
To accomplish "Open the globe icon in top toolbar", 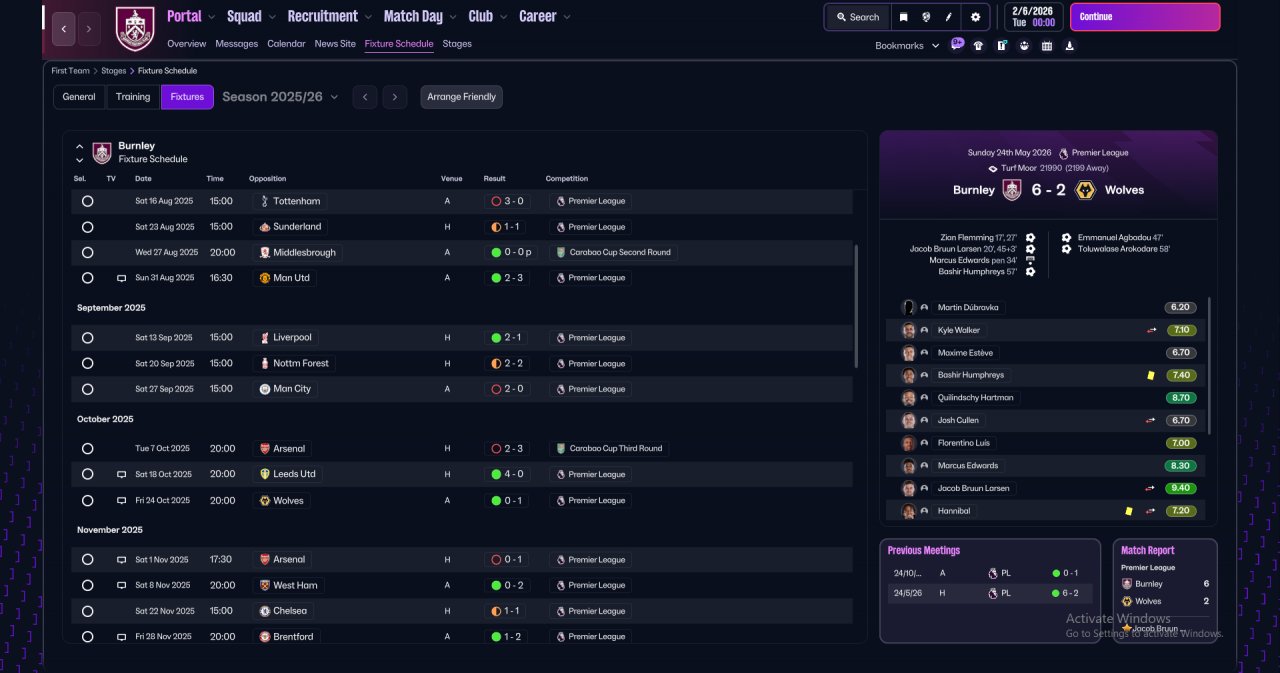I will click(927, 17).
